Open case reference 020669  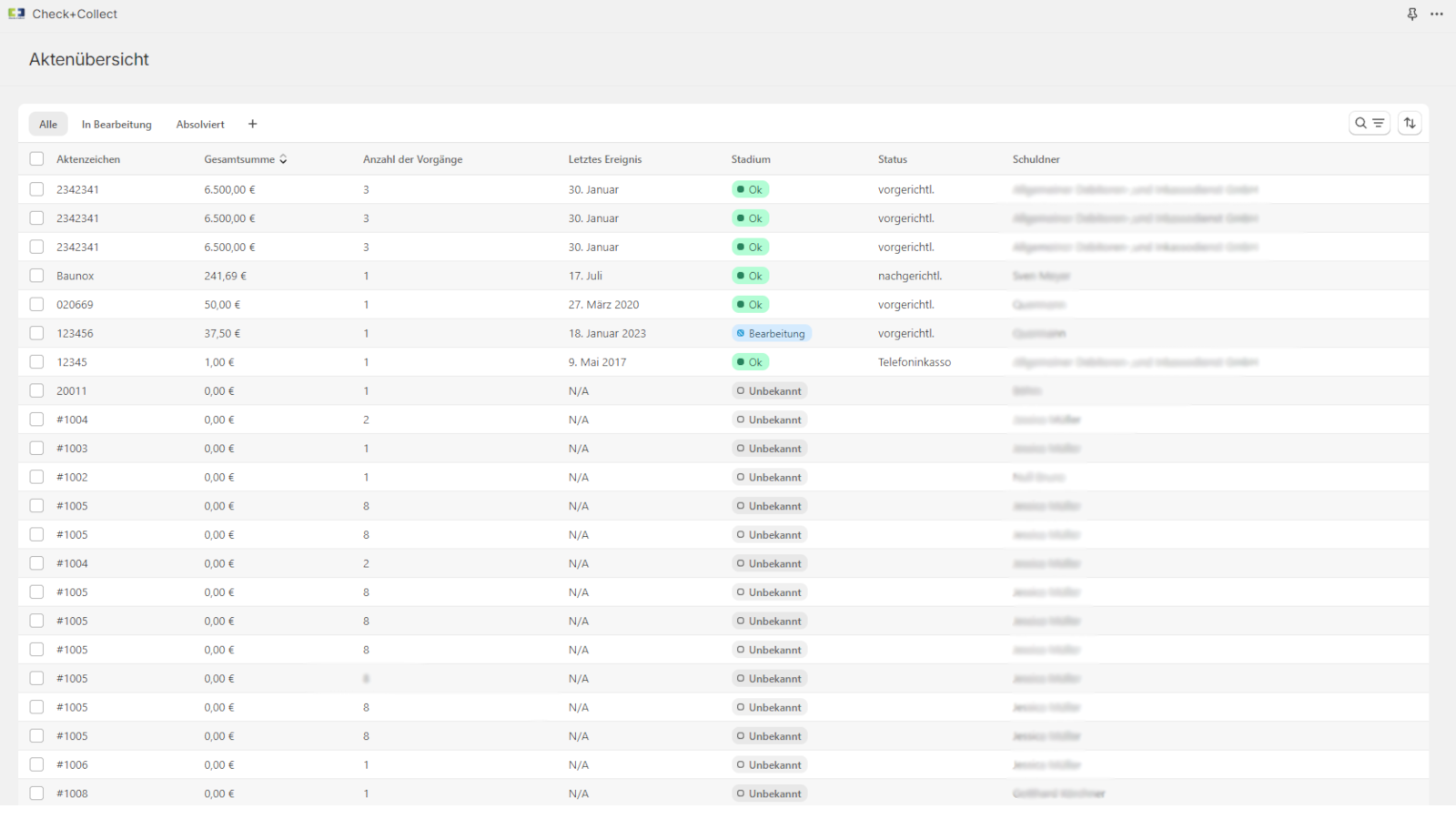click(x=75, y=305)
